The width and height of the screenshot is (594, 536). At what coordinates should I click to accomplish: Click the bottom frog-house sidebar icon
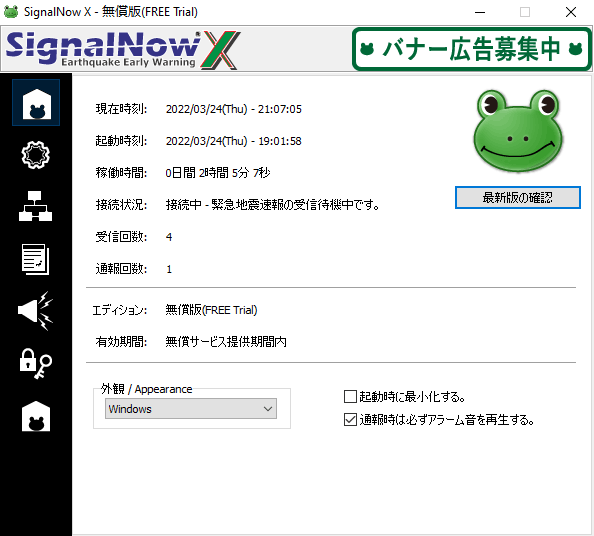[36, 416]
